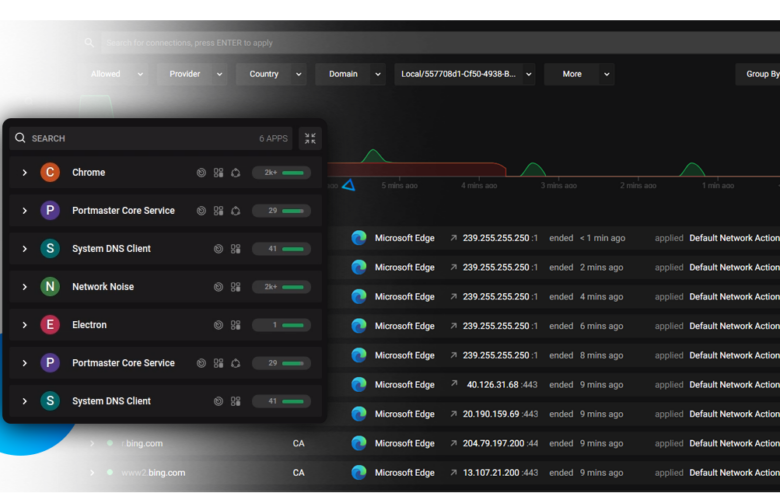Image resolution: width=780 pixels, height=500 pixels.
Task: Click the 'Search for connections' input field
Action: [x=440, y=43]
